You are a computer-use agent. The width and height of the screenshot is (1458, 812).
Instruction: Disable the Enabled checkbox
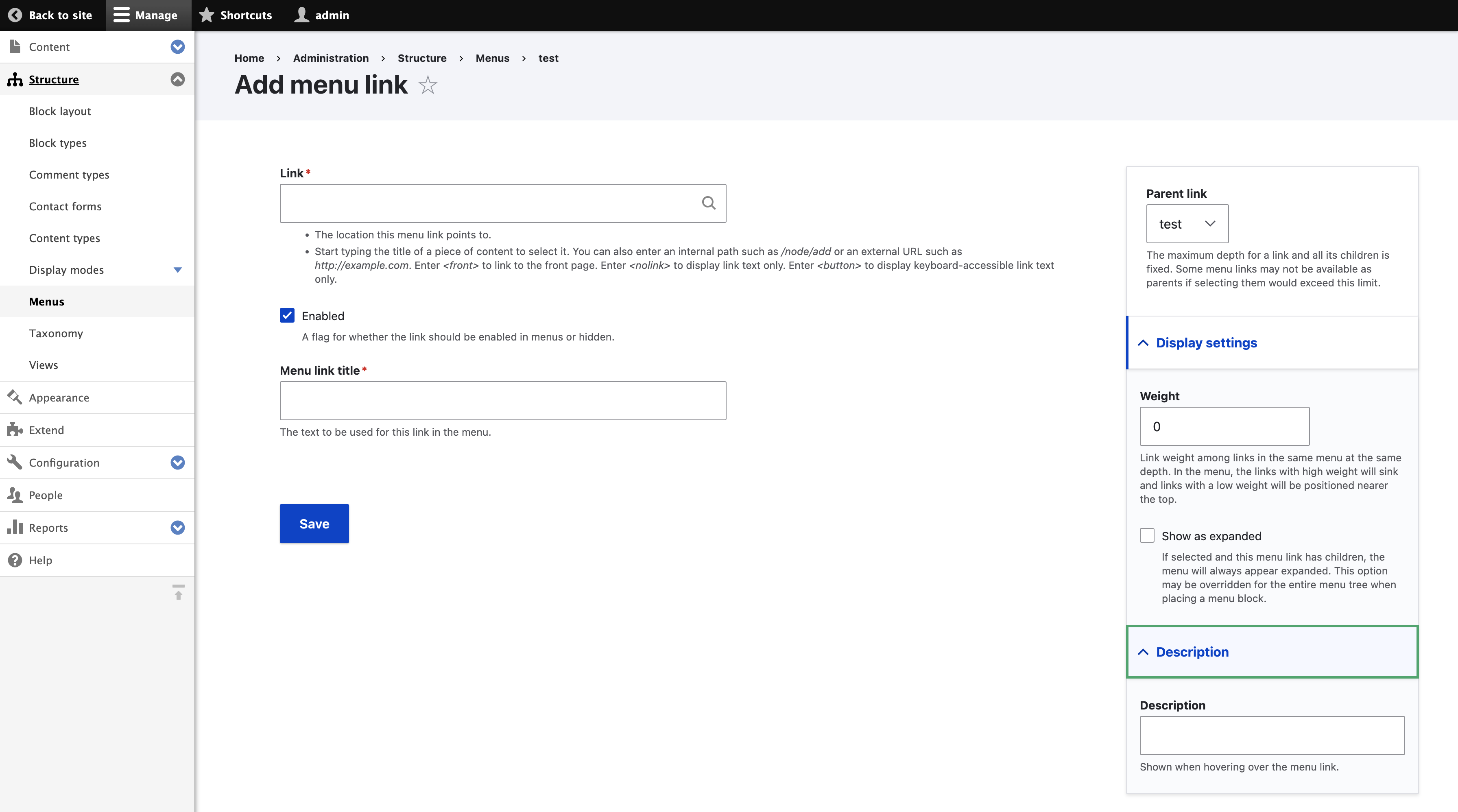287,316
